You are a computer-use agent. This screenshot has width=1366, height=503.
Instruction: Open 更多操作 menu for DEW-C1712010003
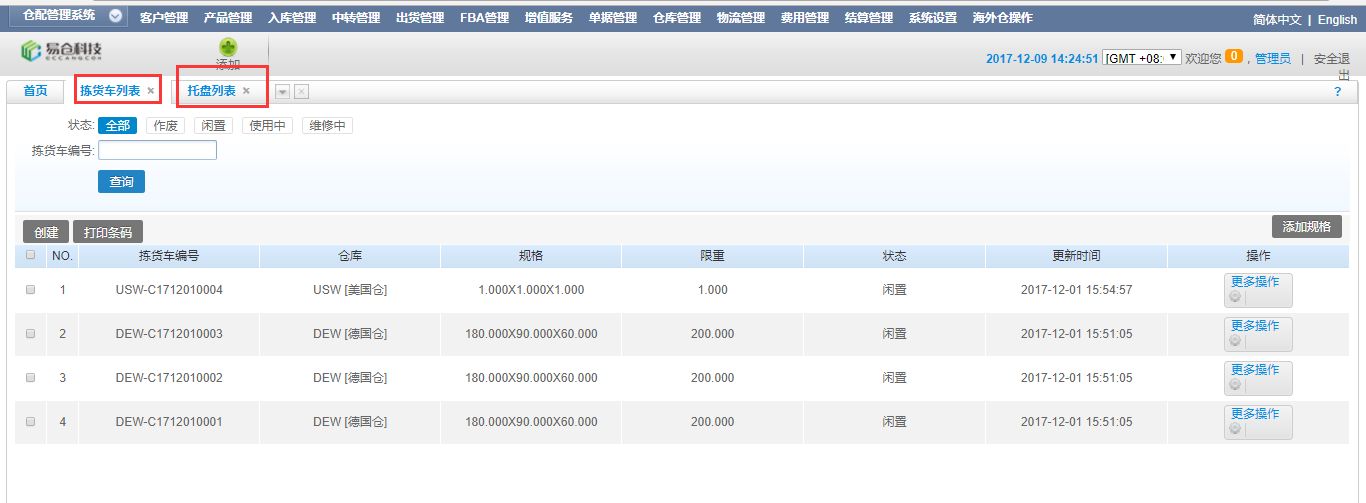(x=1257, y=335)
